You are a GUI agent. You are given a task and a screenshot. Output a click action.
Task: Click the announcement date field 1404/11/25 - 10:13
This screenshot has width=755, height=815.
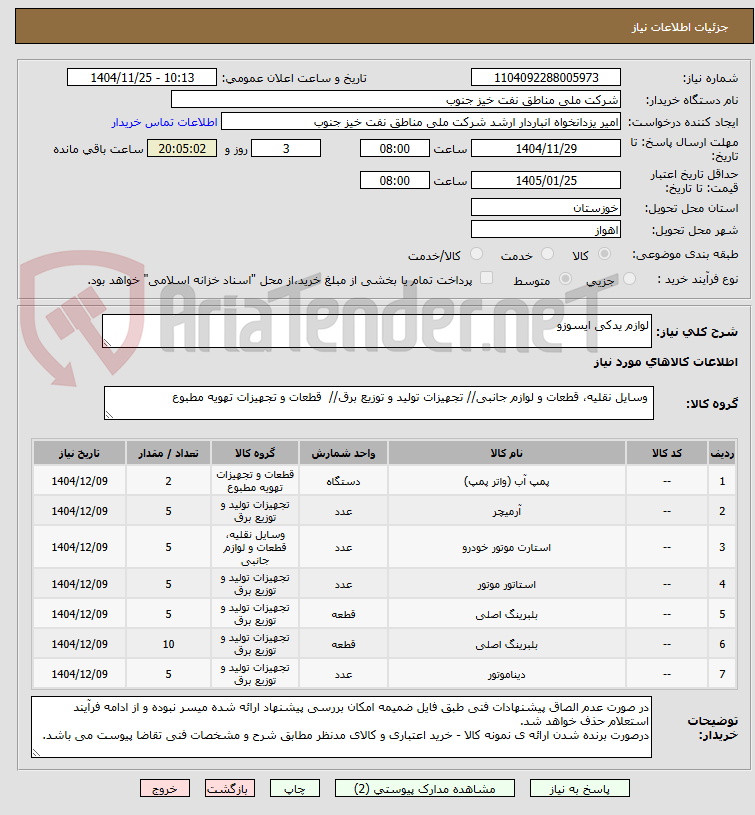tap(142, 77)
